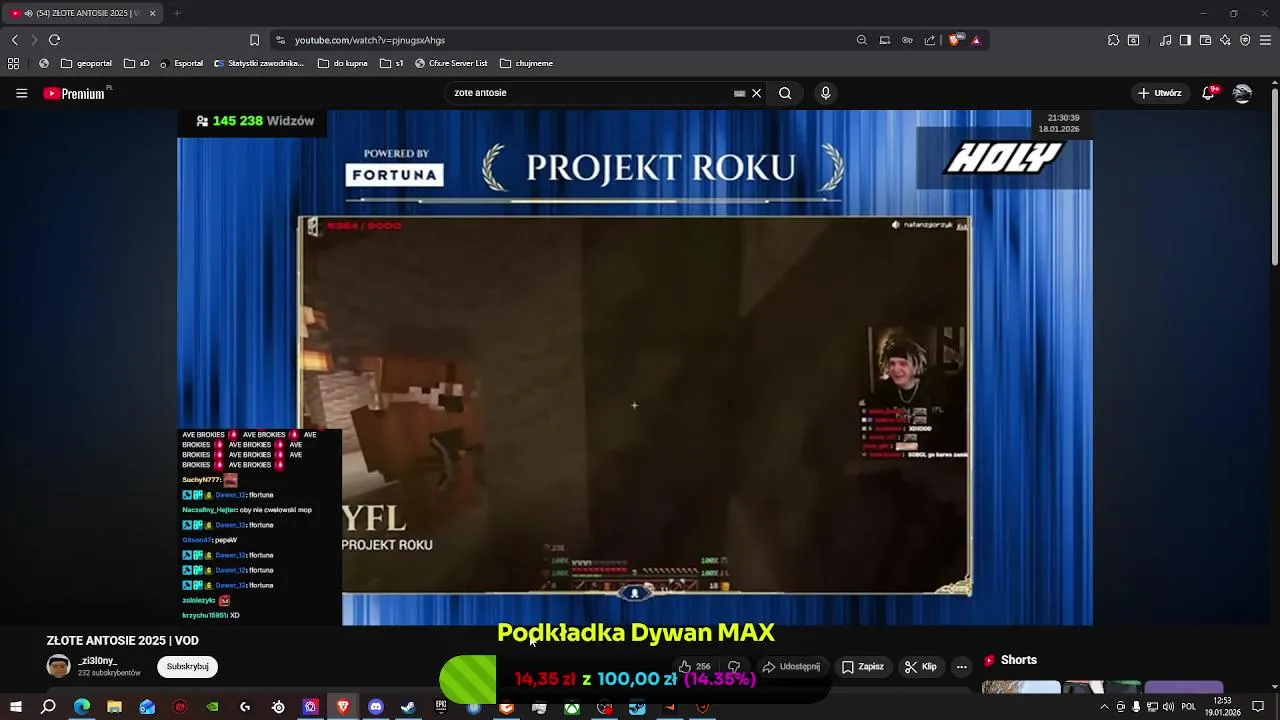Open File Explorer from taskbar
Viewport: 1280px width, 720px height.
tap(114, 707)
